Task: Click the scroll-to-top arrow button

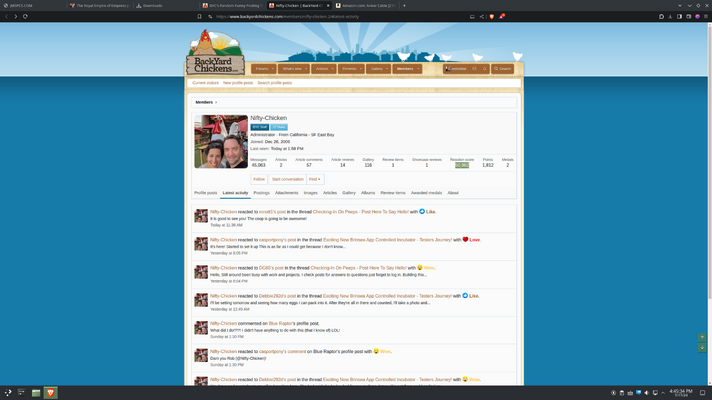Action: click(x=702, y=337)
